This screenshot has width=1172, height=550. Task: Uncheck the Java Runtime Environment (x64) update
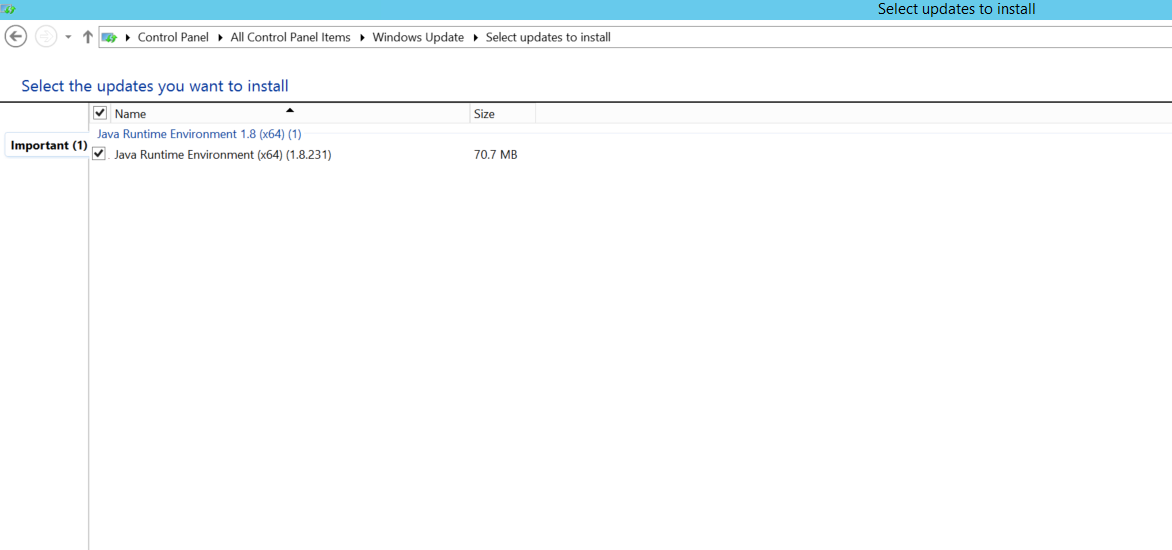pyautogui.click(x=99, y=154)
